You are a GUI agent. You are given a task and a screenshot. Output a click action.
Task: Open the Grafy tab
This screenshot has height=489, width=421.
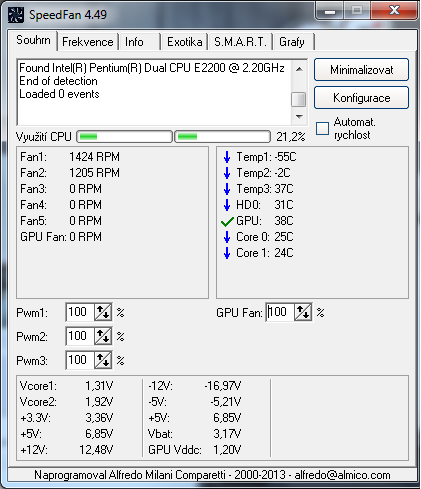(x=292, y=42)
